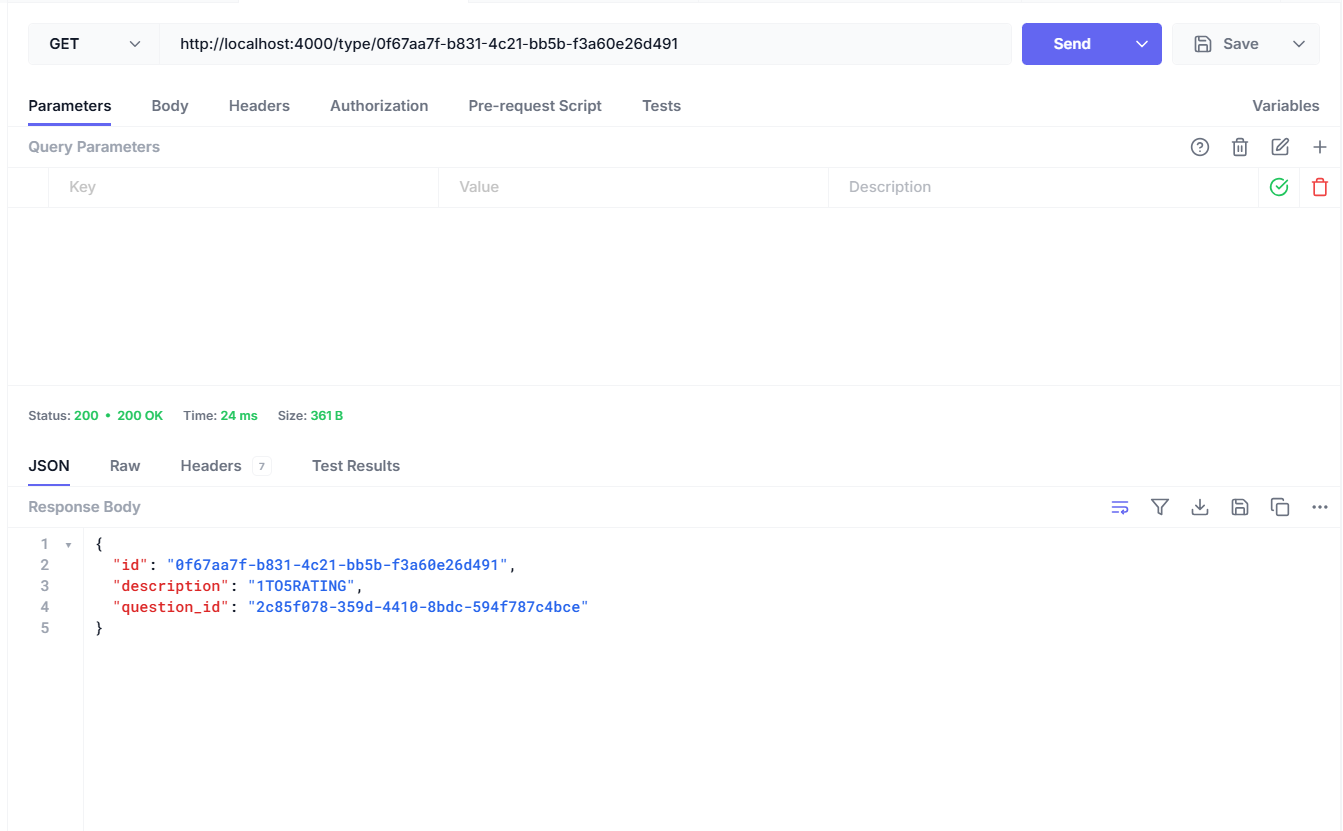Click the query parameters help icon
The width and height of the screenshot is (1343, 831).
(1200, 147)
